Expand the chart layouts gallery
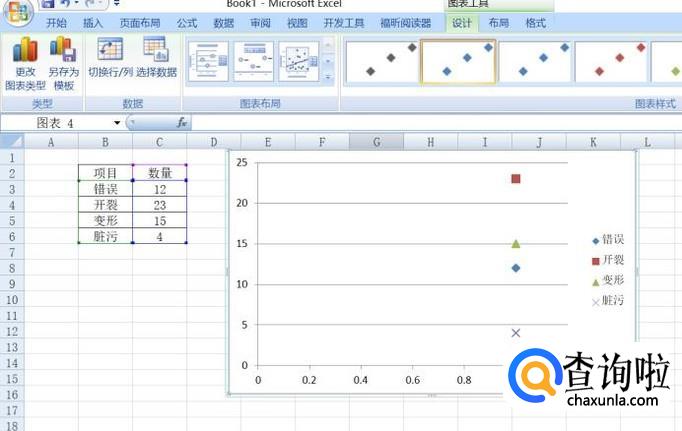 (328, 77)
